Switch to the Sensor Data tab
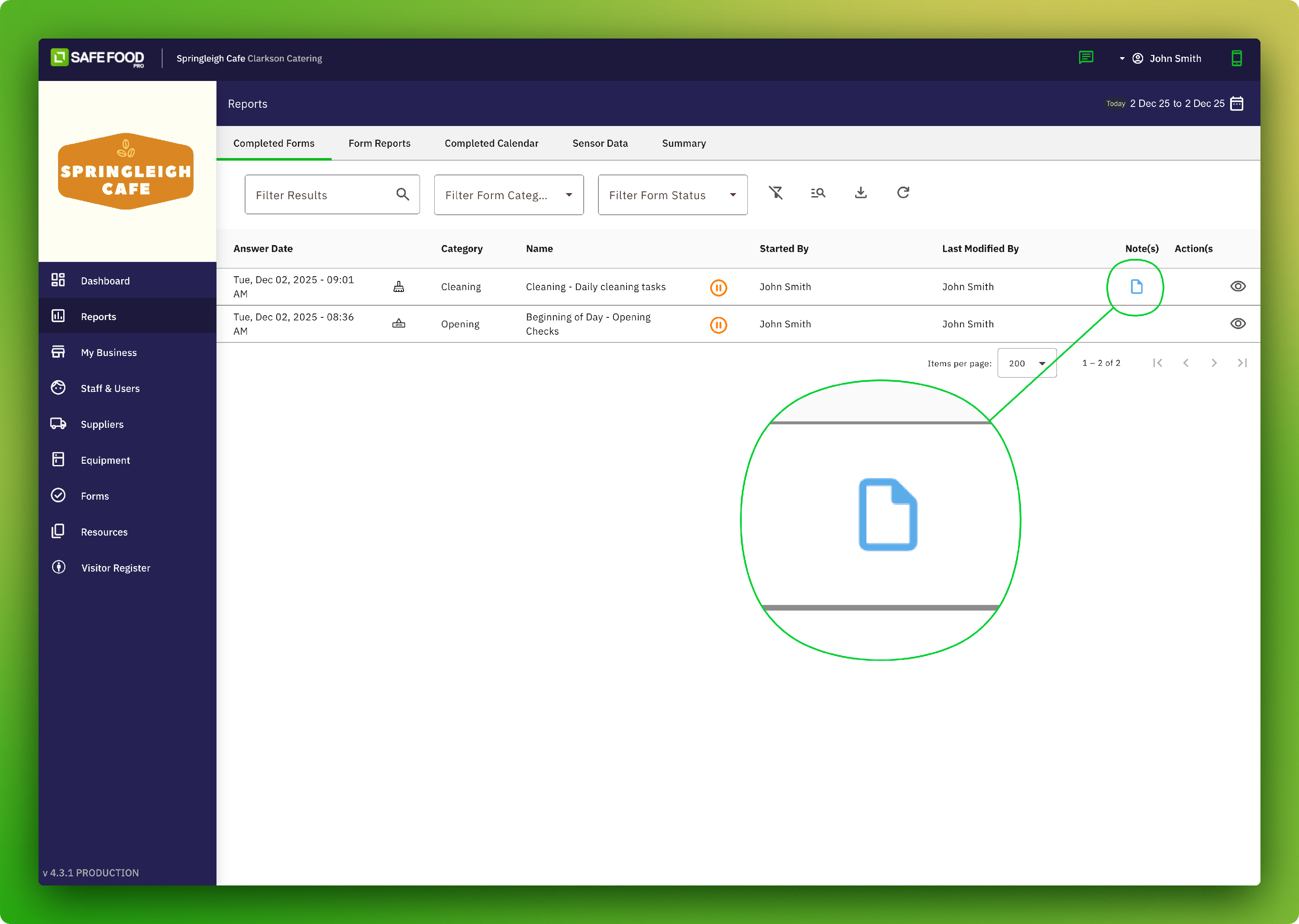The height and width of the screenshot is (924, 1299). [600, 143]
